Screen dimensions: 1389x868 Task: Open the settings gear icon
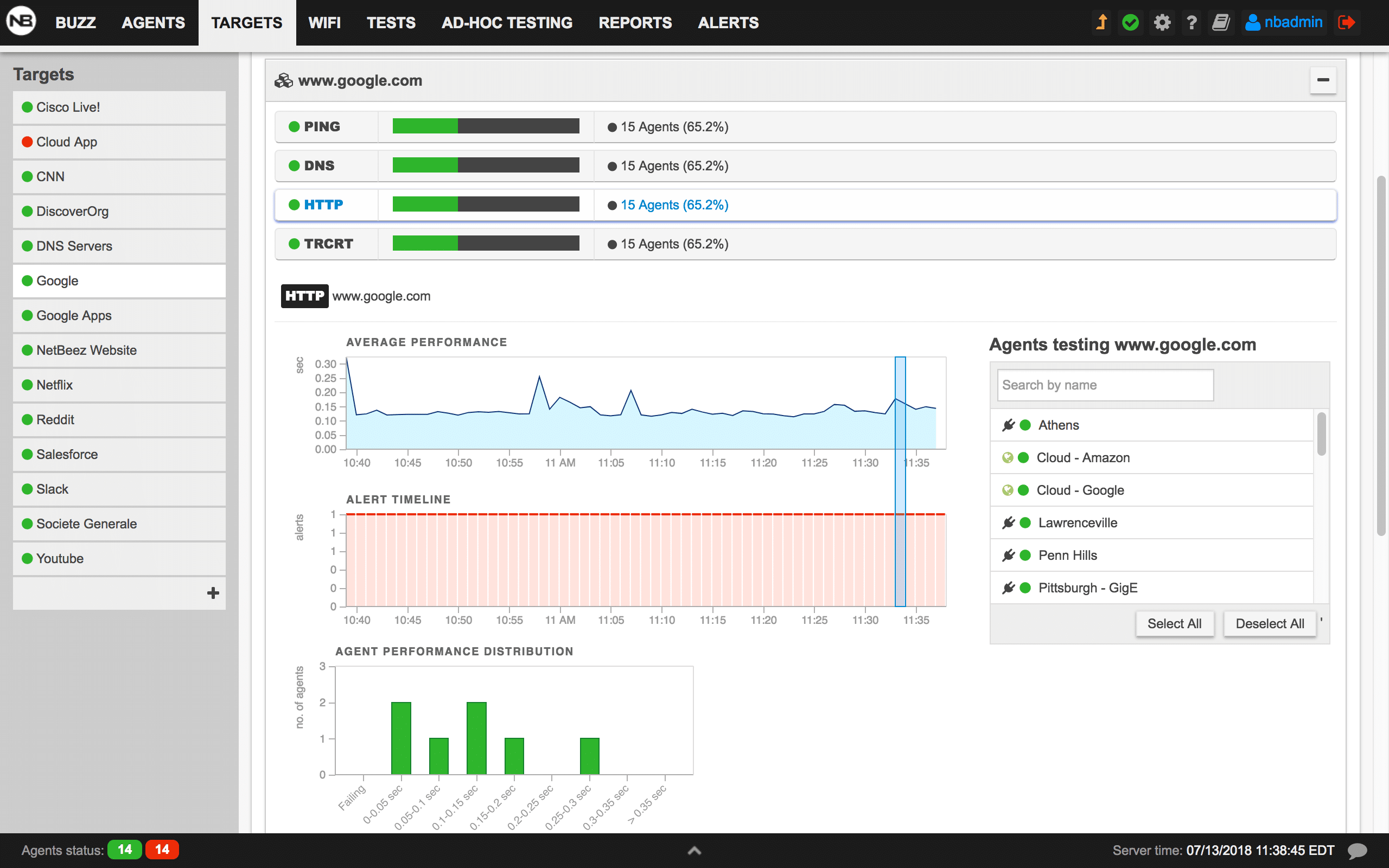click(x=1162, y=22)
